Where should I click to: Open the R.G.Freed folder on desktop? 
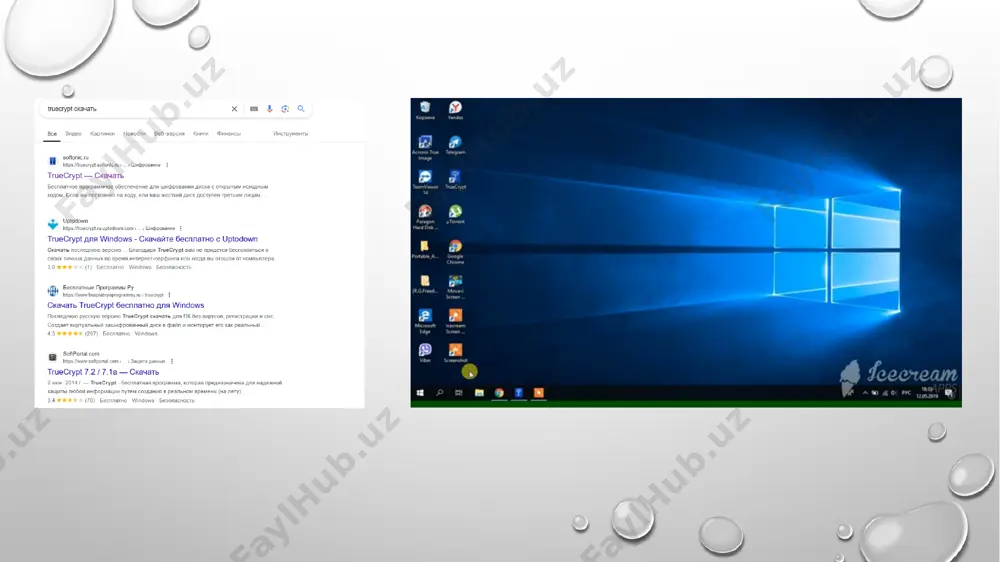(425, 284)
